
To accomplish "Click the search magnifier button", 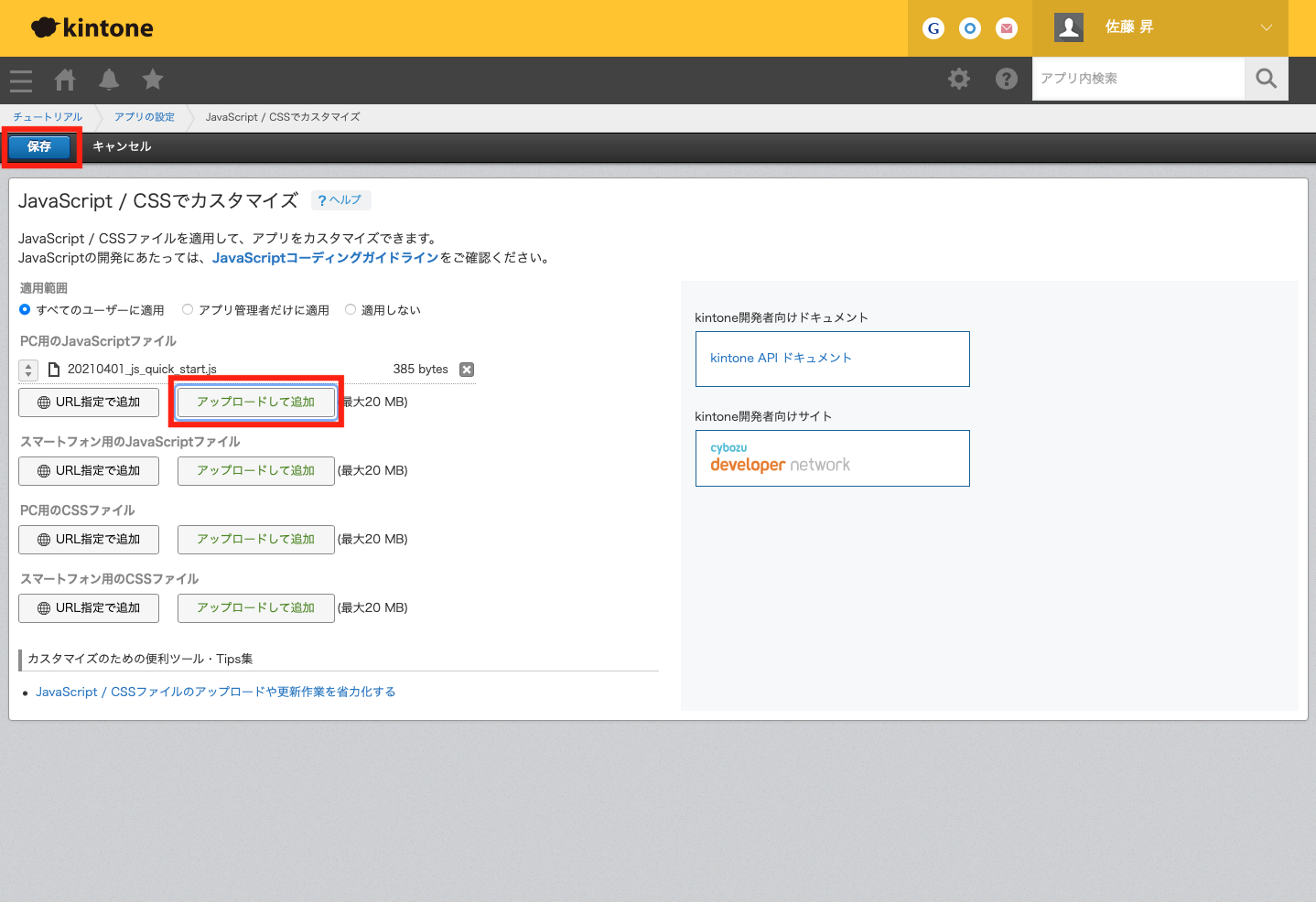I will (1266, 79).
